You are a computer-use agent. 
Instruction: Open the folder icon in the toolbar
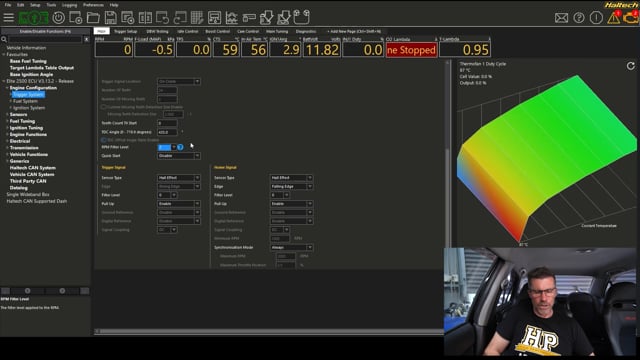[93, 18]
